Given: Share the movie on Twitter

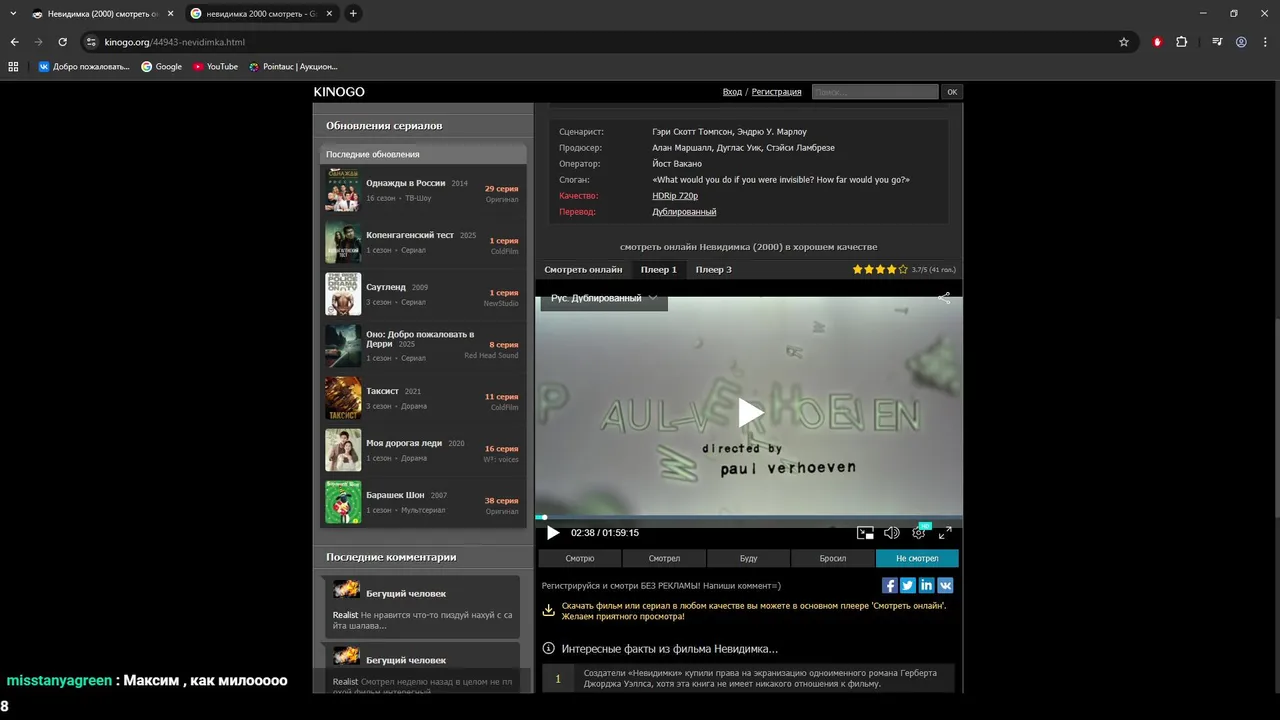Looking at the screenshot, I should [908, 586].
